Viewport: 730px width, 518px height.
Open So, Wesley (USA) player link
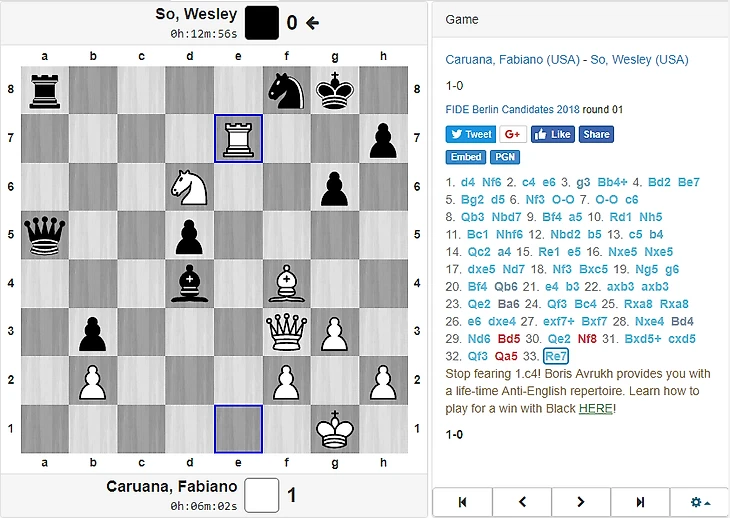pos(639,60)
